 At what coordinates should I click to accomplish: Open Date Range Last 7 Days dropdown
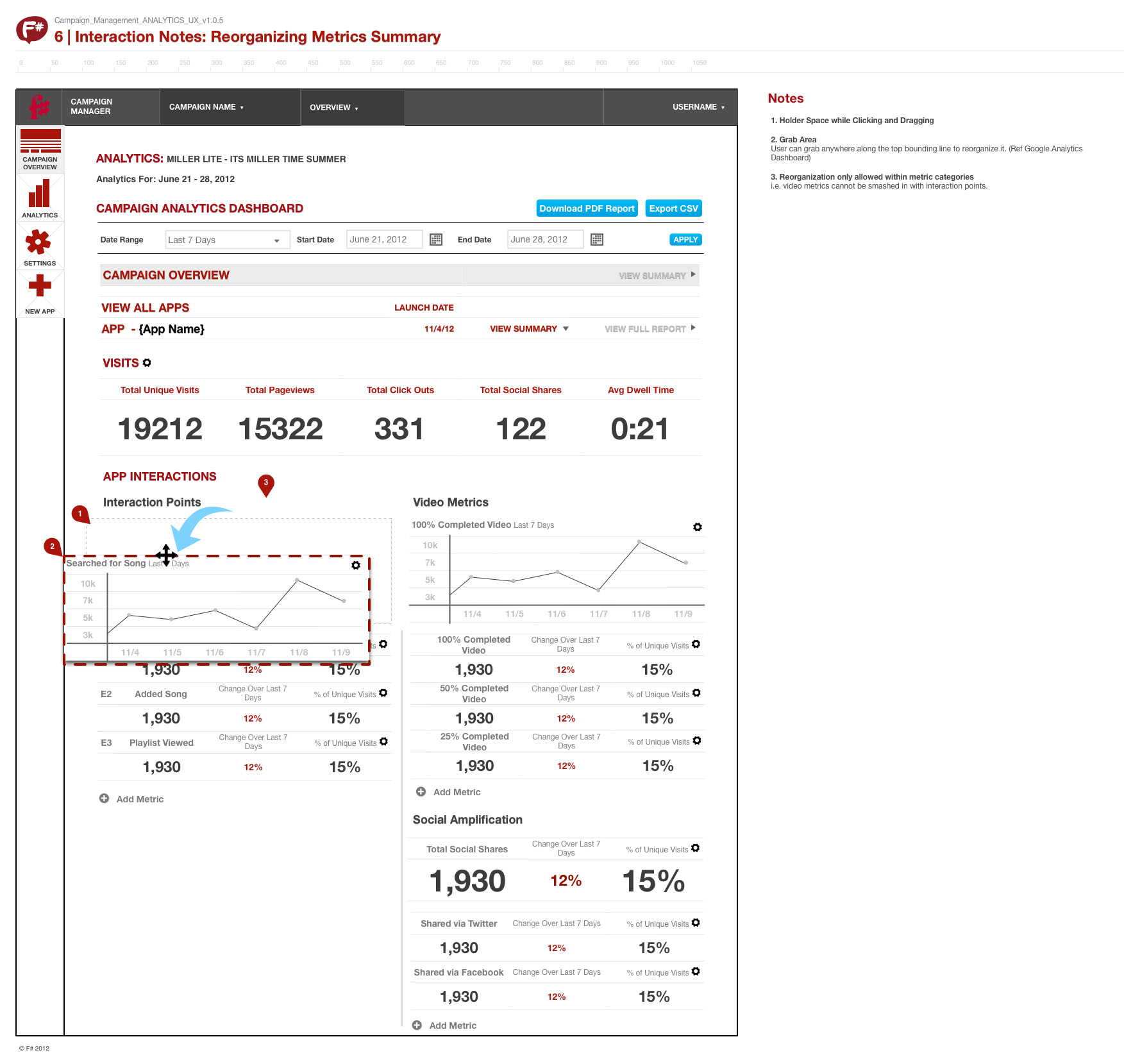point(228,240)
